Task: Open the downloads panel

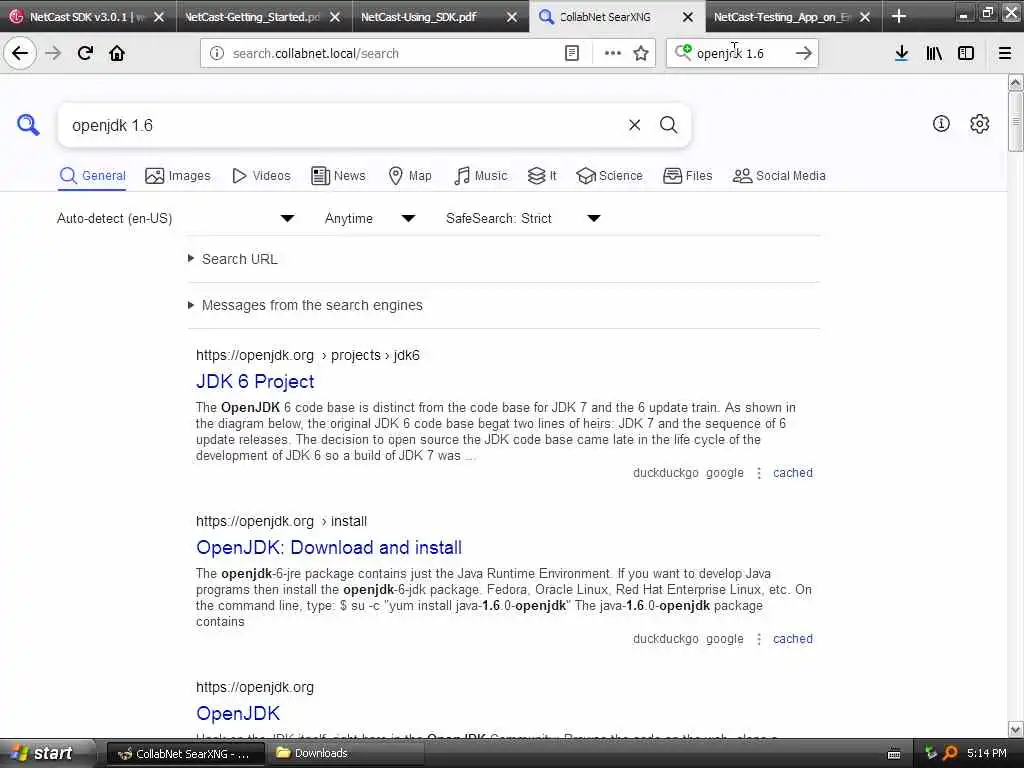Action: 901,54
